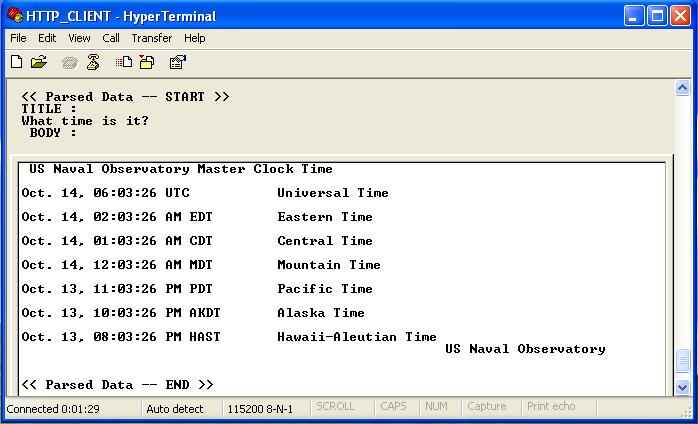Open the File menu
Image resolution: width=698 pixels, height=424 pixels.
click(x=18, y=38)
